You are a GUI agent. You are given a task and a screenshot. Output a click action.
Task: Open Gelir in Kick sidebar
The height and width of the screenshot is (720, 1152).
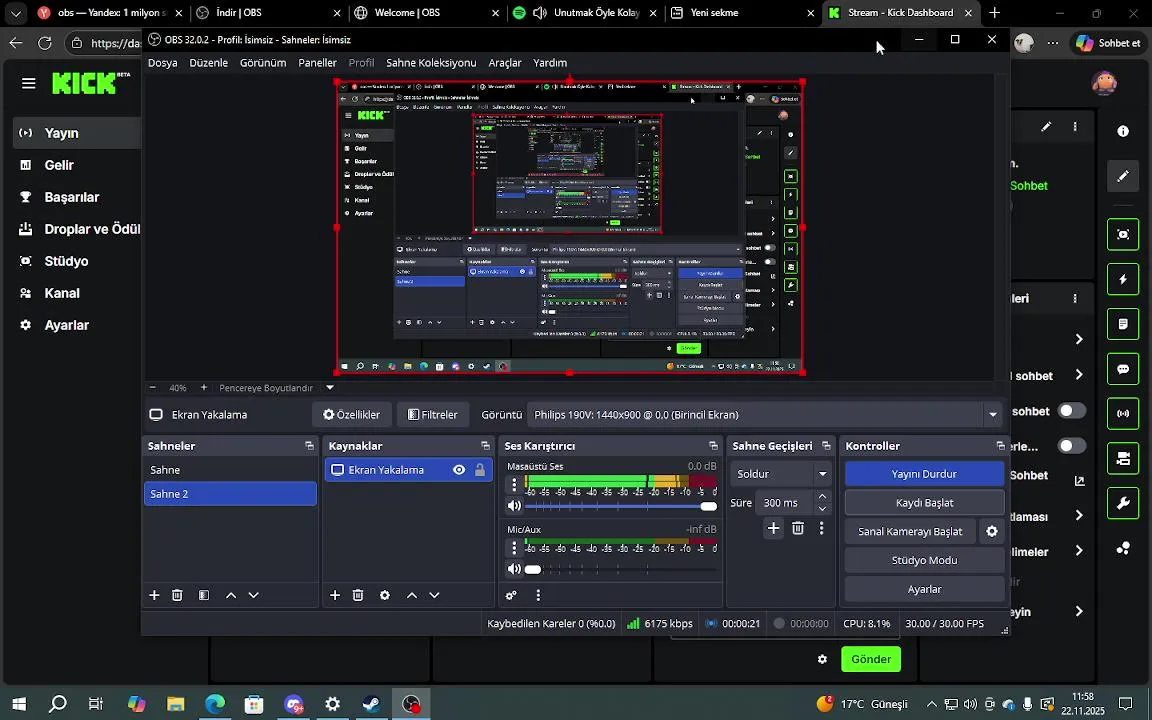pos(59,165)
